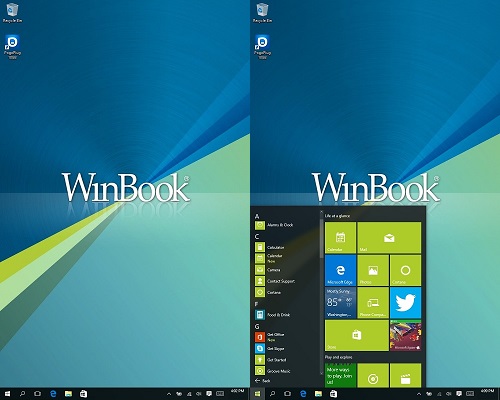Close Start menu via highlighted Start button
Image resolution: width=500 pixels, height=400 pixels.
(x=257, y=394)
